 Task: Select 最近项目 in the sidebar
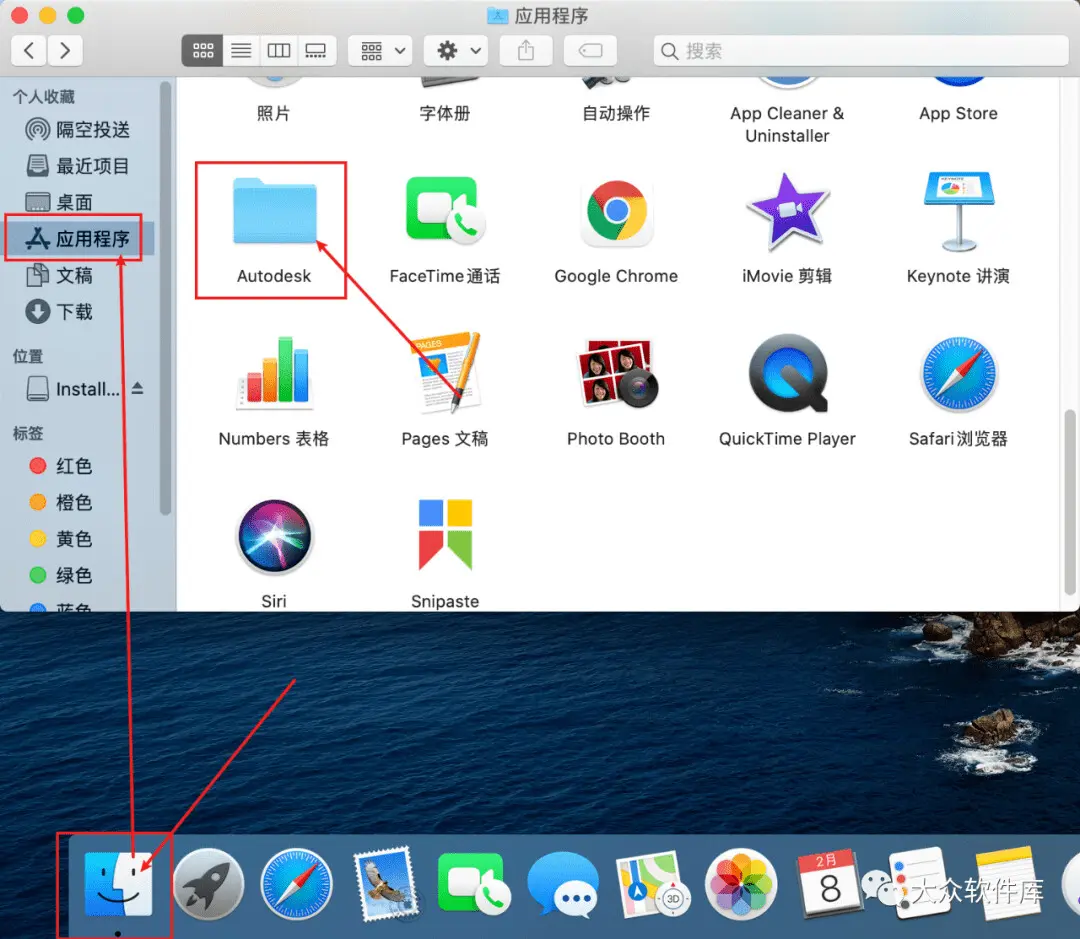coord(78,166)
